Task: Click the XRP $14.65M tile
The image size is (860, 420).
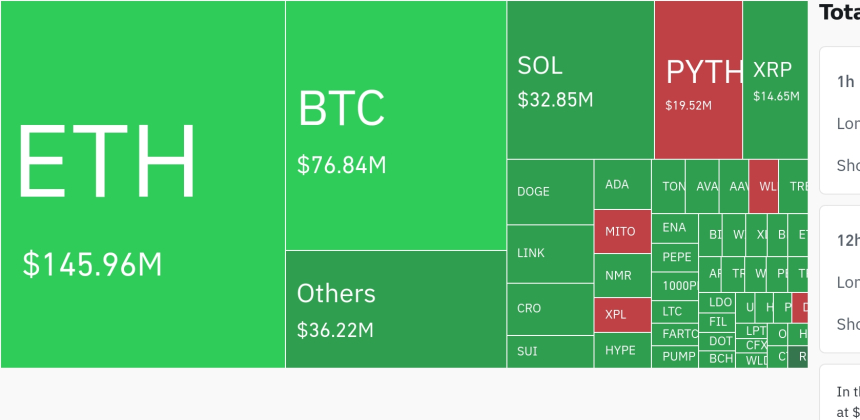Action: (775, 80)
